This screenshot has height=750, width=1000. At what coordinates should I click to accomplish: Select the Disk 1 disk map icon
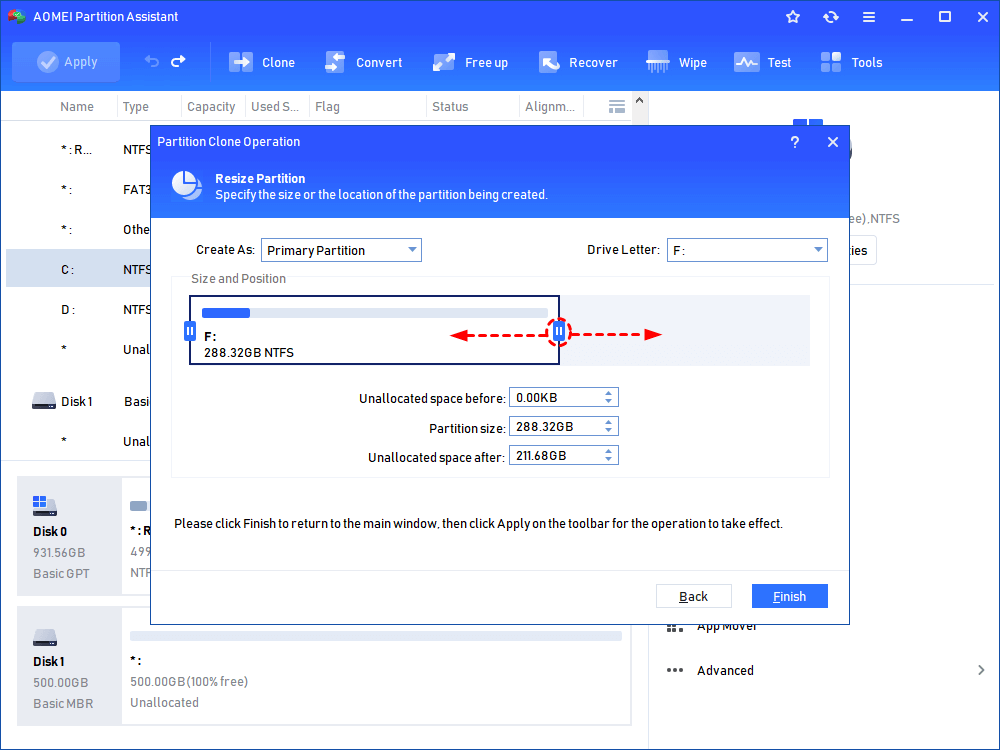pos(45,636)
